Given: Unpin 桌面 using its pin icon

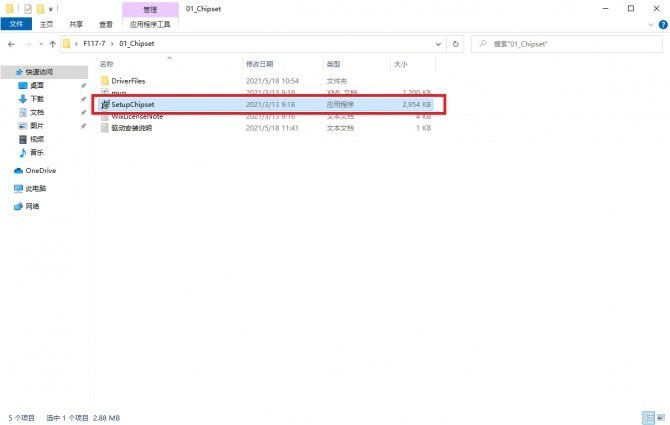Looking at the screenshot, I should click(x=83, y=86).
